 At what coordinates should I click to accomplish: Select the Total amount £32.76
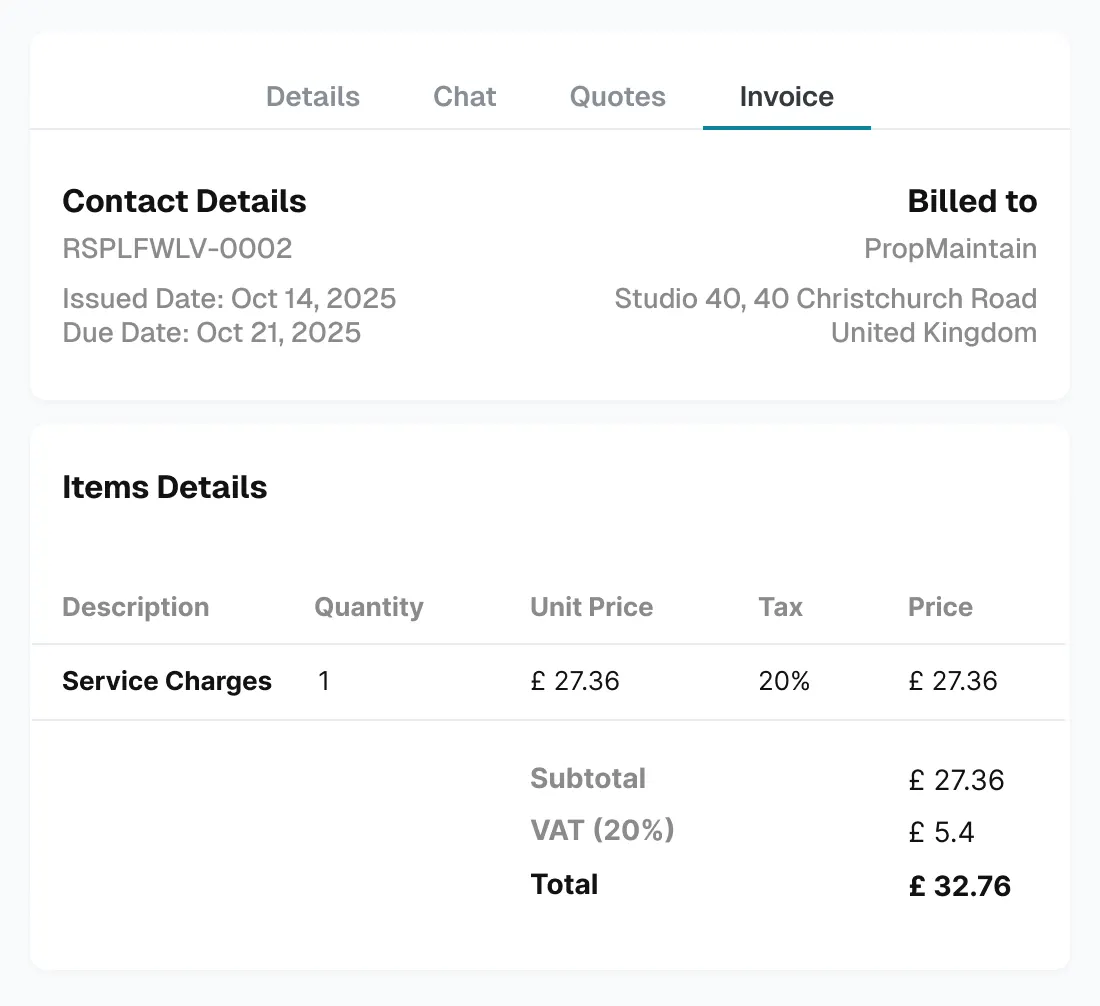pos(960,885)
